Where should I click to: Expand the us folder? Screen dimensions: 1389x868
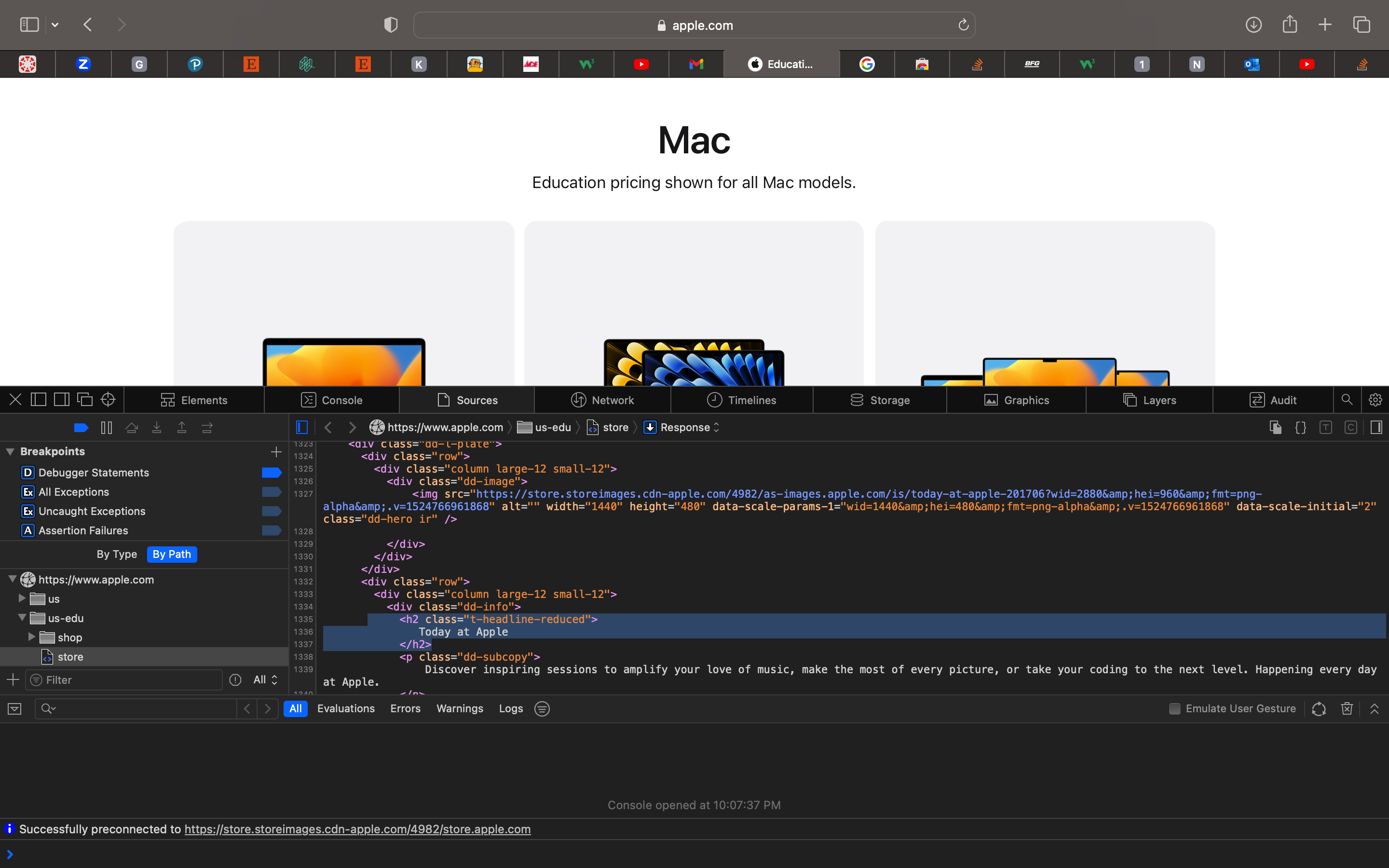click(22, 598)
